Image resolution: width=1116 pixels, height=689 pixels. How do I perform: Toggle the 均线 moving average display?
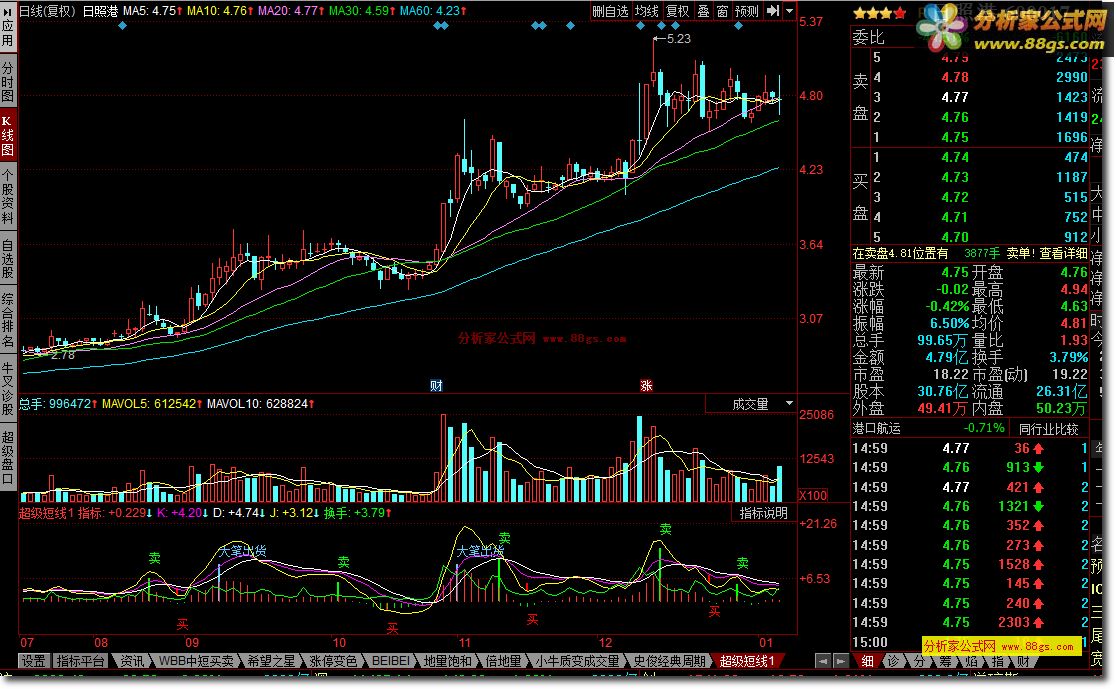click(x=647, y=11)
